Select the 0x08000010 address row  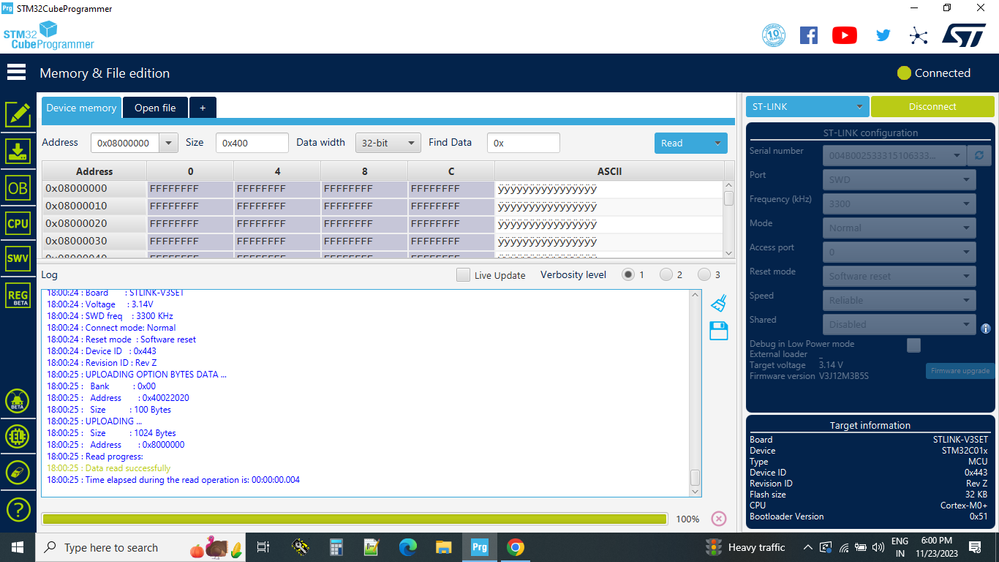[382, 206]
